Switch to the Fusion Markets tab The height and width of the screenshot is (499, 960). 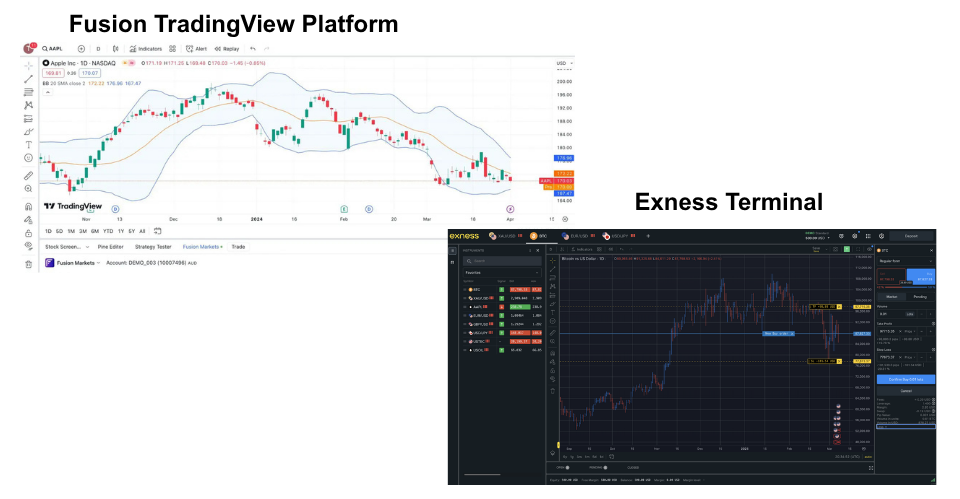click(203, 247)
